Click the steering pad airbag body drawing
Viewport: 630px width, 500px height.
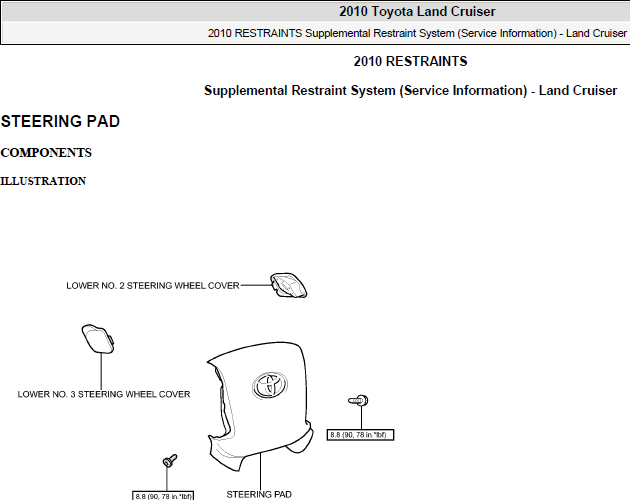259,406
